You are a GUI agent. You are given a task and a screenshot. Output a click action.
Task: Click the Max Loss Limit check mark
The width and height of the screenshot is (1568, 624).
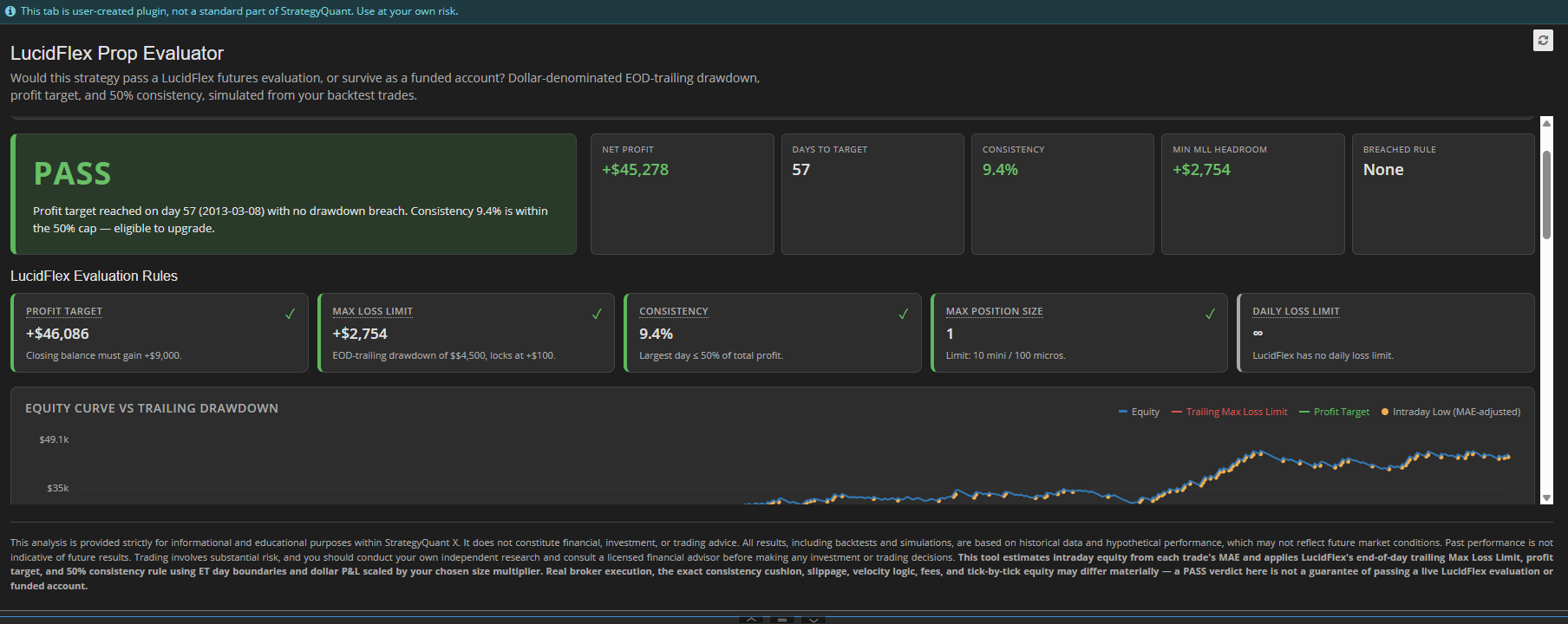point(597,314)
